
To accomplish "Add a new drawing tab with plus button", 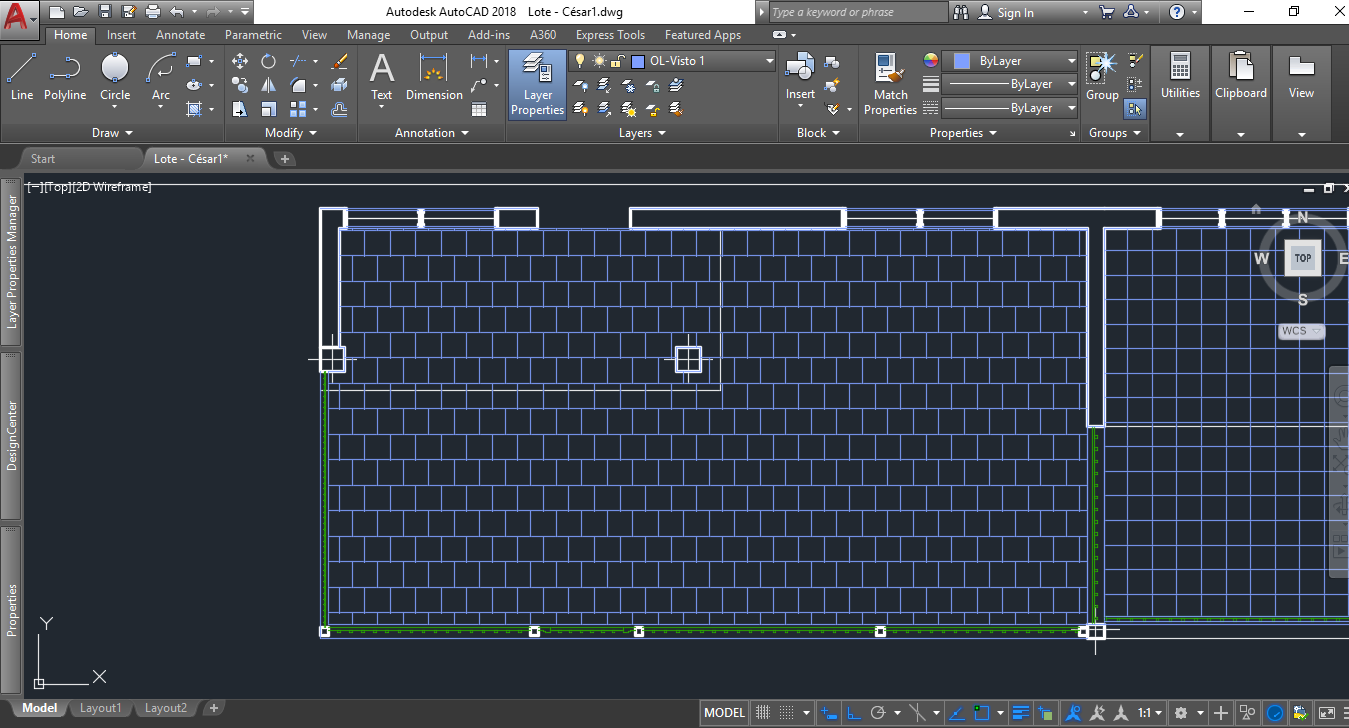I will pyautogui.click(x=284, y=158).
